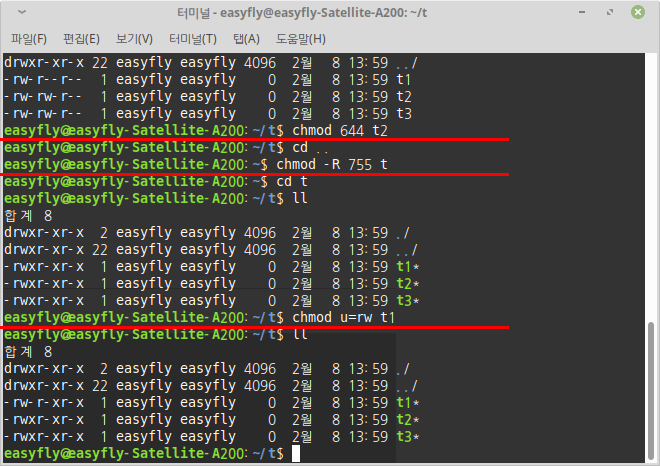This screenshot has width=660, height=466.
Task: Open the 터미널(T) menu
Action: (x=193, y=39)
